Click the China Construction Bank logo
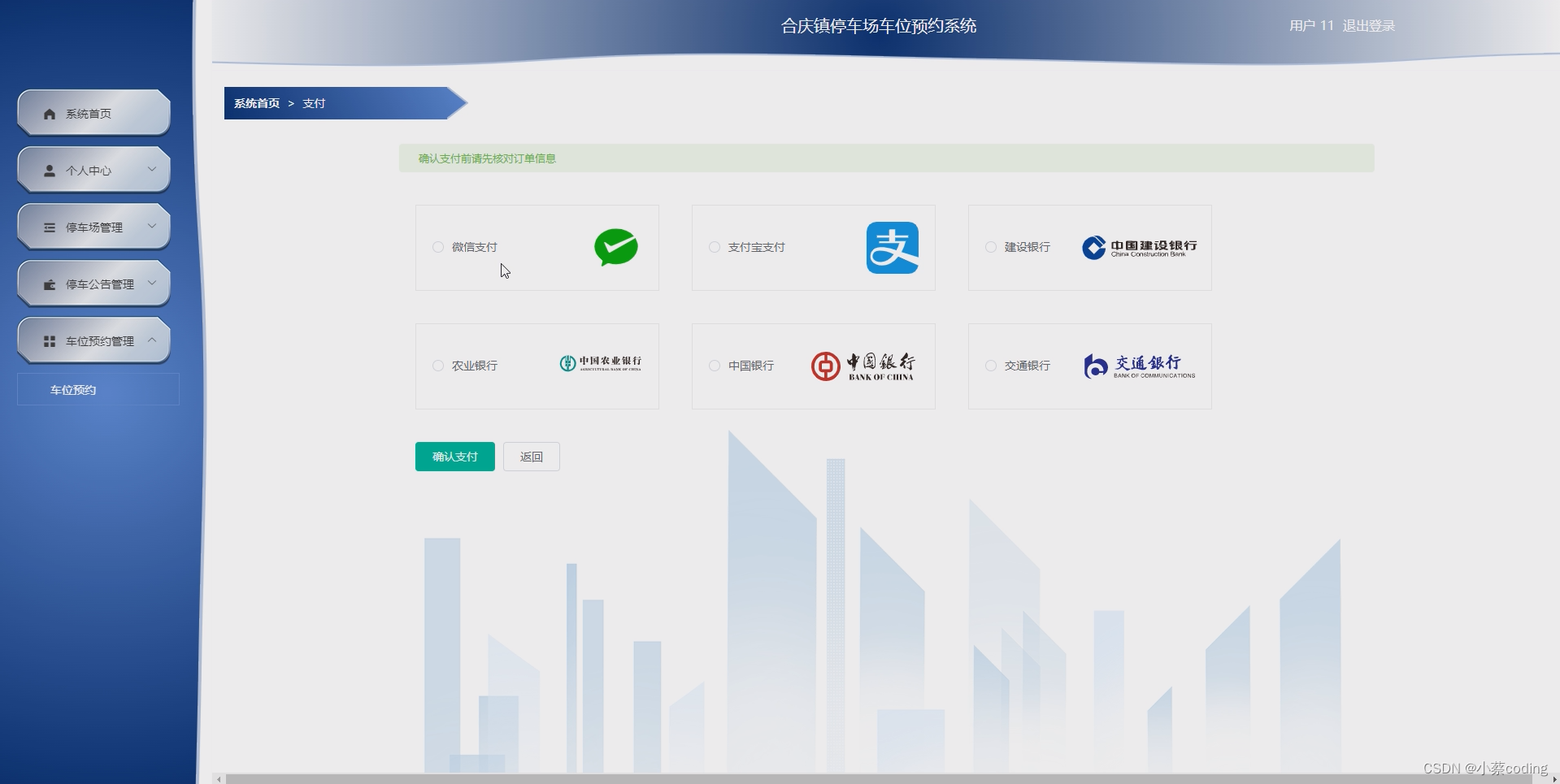Screen dimensions: 1560x784 click(1140, 247)
